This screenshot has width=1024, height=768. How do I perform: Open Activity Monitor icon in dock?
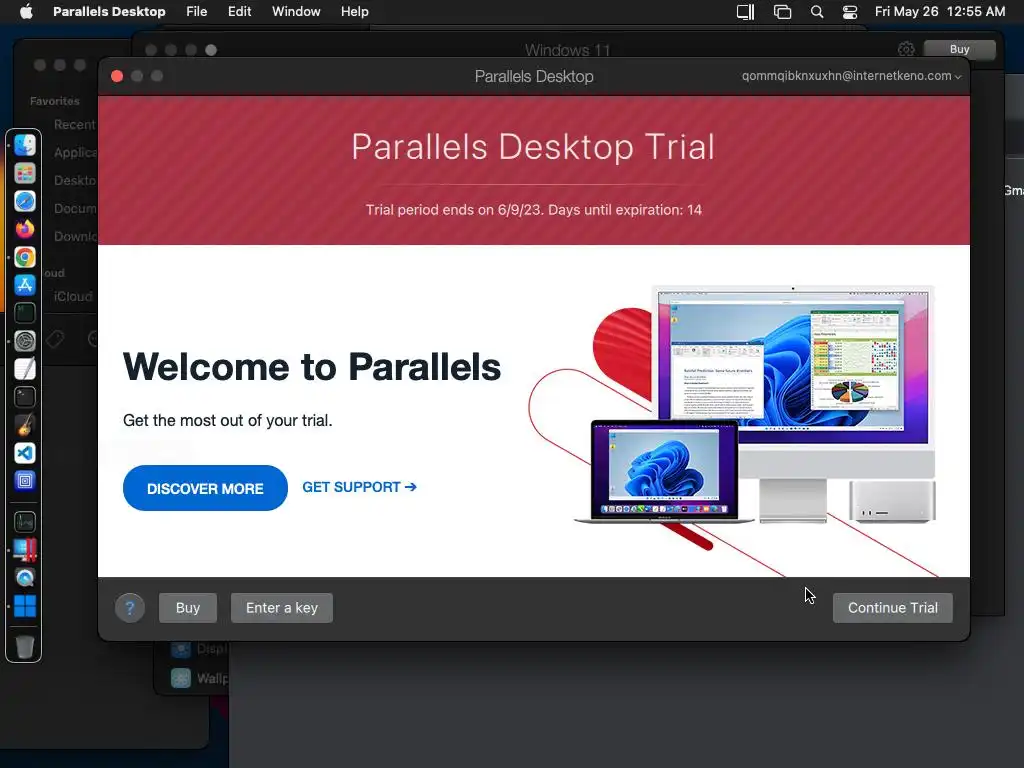25,522
